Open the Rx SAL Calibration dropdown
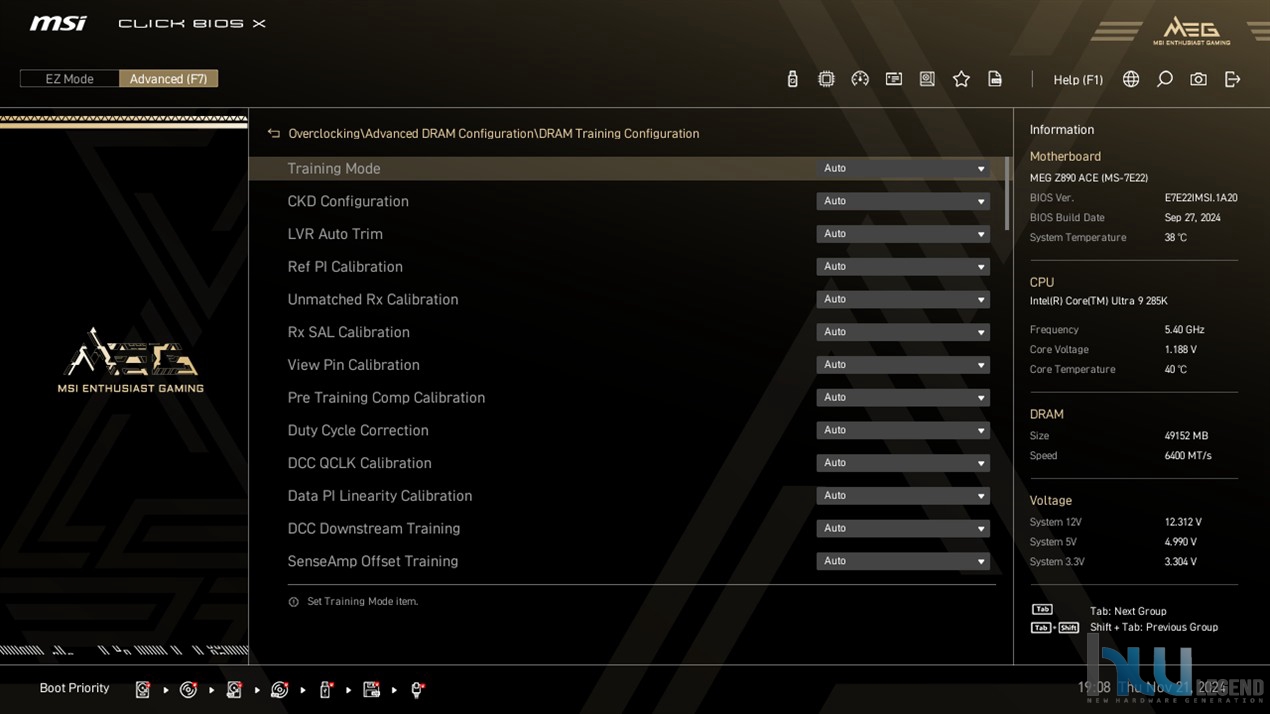The width and height of the screenshot is (1270, 714). (x=903, y=332)
